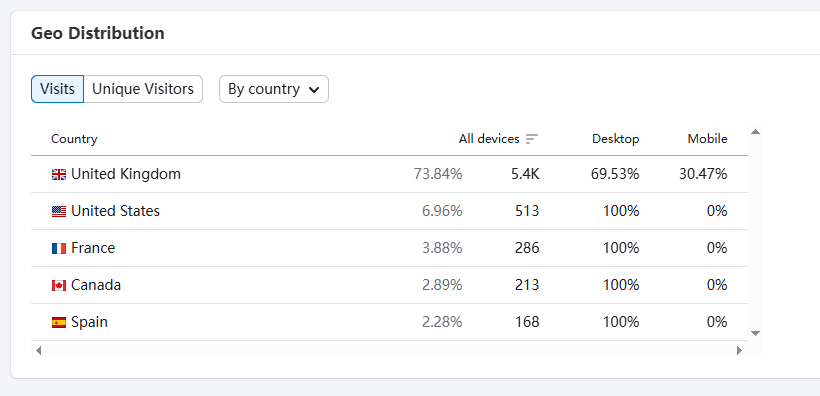This screenshot has width=820, height=396.
Task: Click the Country column header
Action: click(74, 139)
